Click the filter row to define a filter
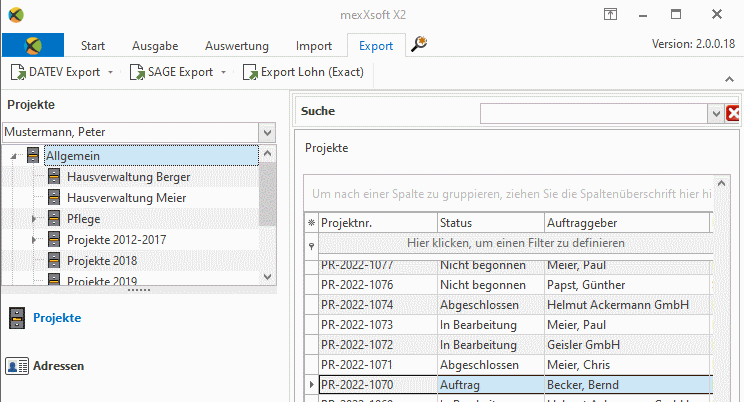This screenshot has width=744, height=402. [515, 243]
